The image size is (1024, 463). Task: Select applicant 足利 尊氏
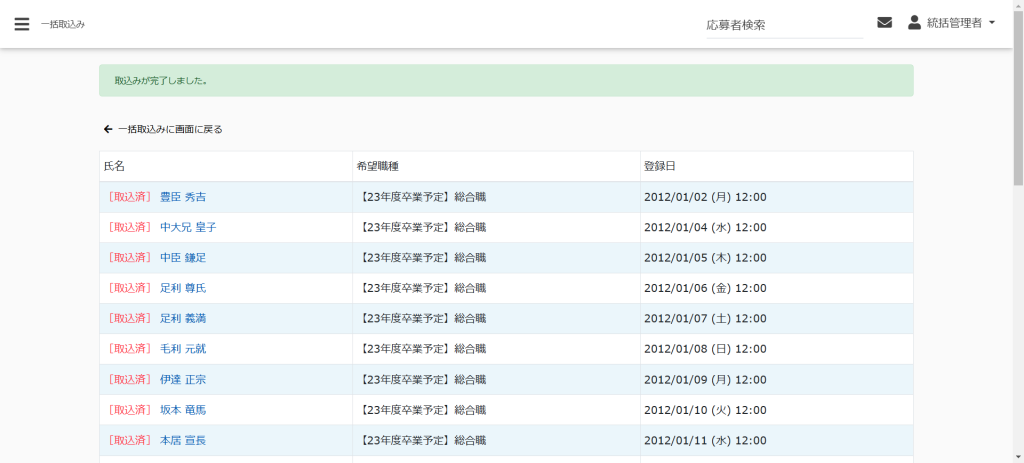[183, 288]
